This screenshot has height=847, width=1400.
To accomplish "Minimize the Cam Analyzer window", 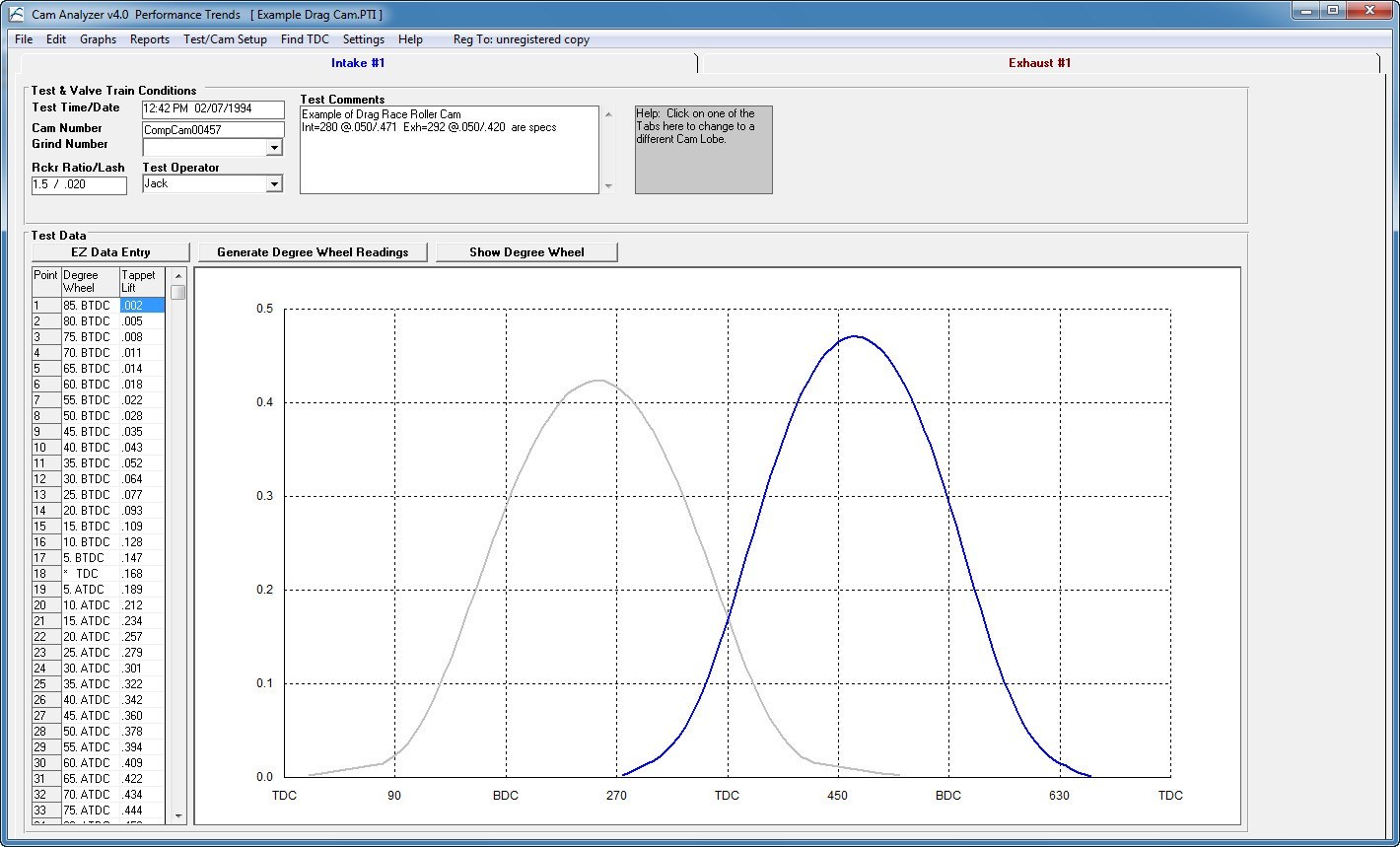I will point(1307,11).
